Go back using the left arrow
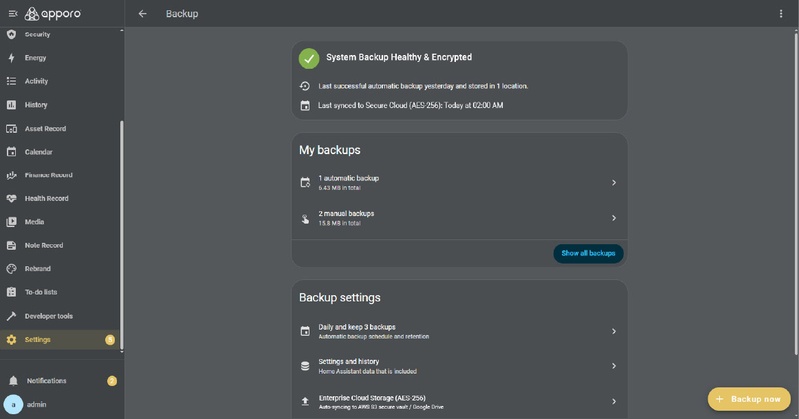 [x=143, y=14]
